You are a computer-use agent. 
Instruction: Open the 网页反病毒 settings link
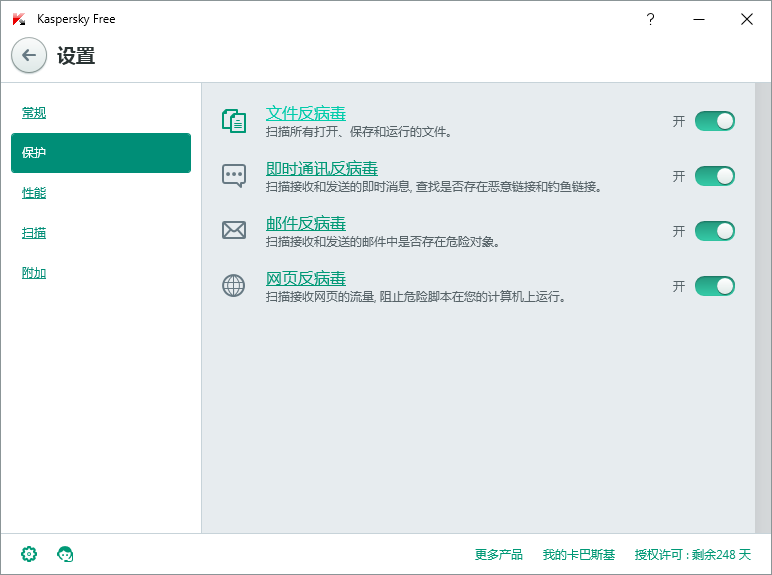305,278
